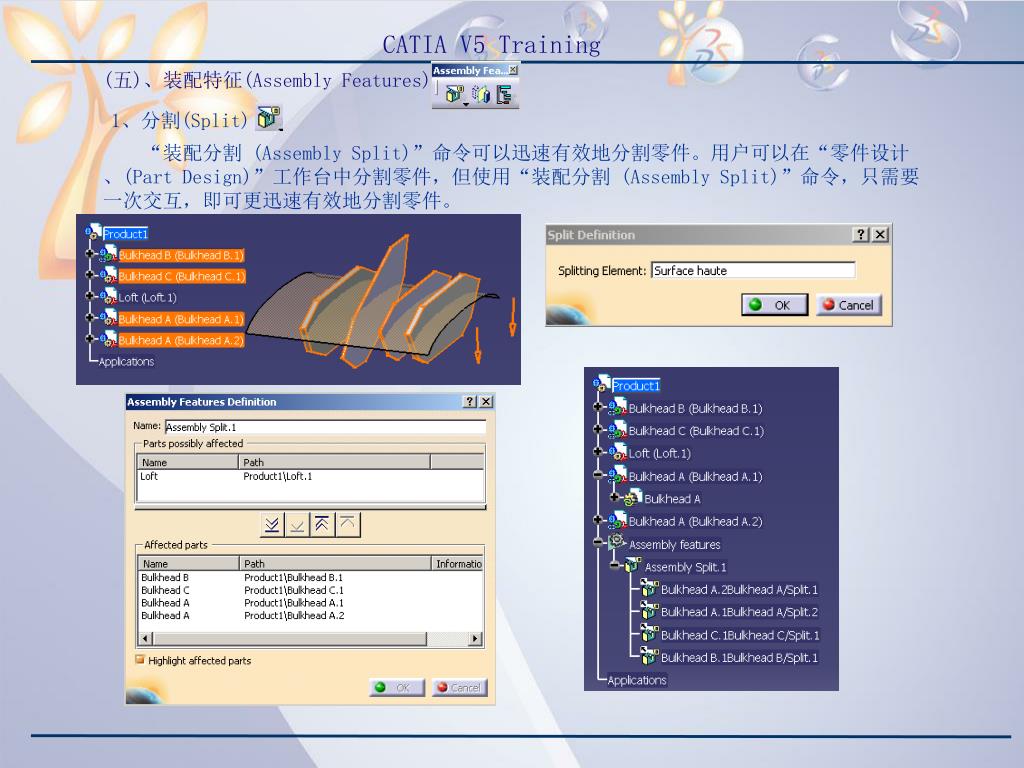
Task: Click Cancel in Split Definition dialog
Action: [x=849, y=305]
